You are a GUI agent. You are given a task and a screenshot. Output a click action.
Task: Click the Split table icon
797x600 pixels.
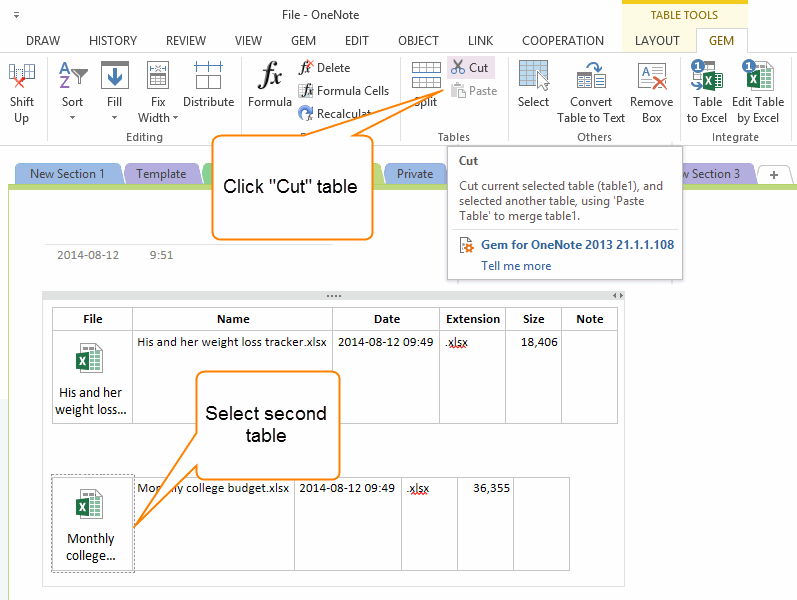point(426,75)
